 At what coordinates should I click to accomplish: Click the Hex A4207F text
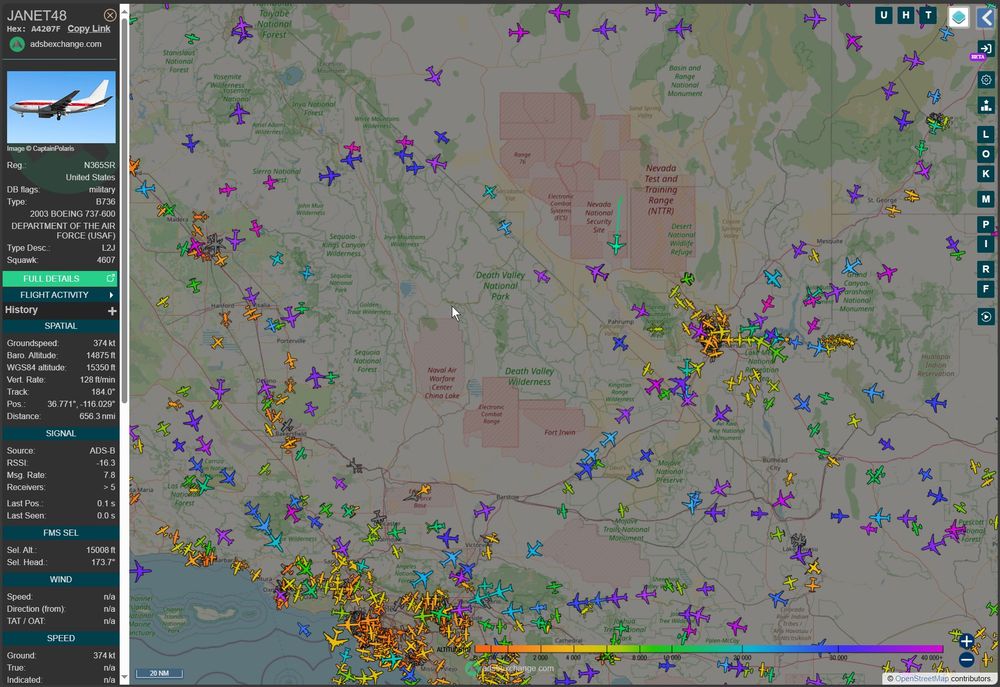point(33,29)
